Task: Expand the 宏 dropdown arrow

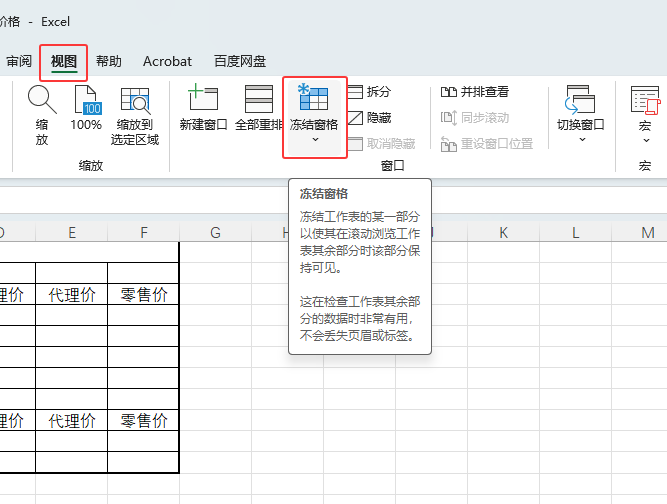Action: 646,140
